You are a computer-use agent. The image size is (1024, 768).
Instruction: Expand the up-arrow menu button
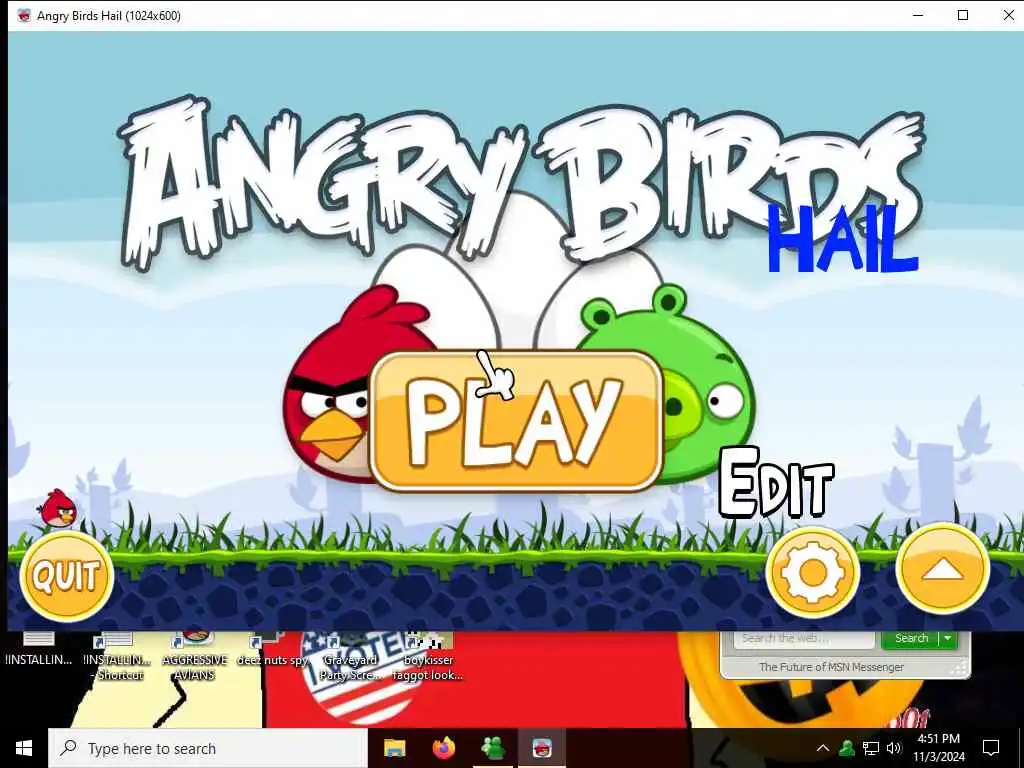click(x=942, y=570)
